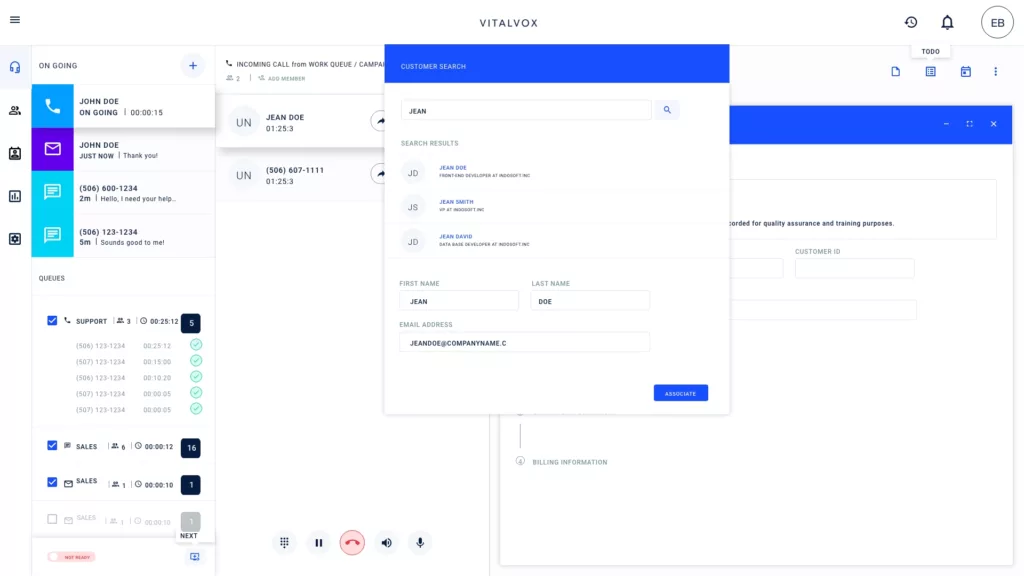Expand the hamburger navigation menu
This screenshot has width=1024, height=576.
coord(15,22)
